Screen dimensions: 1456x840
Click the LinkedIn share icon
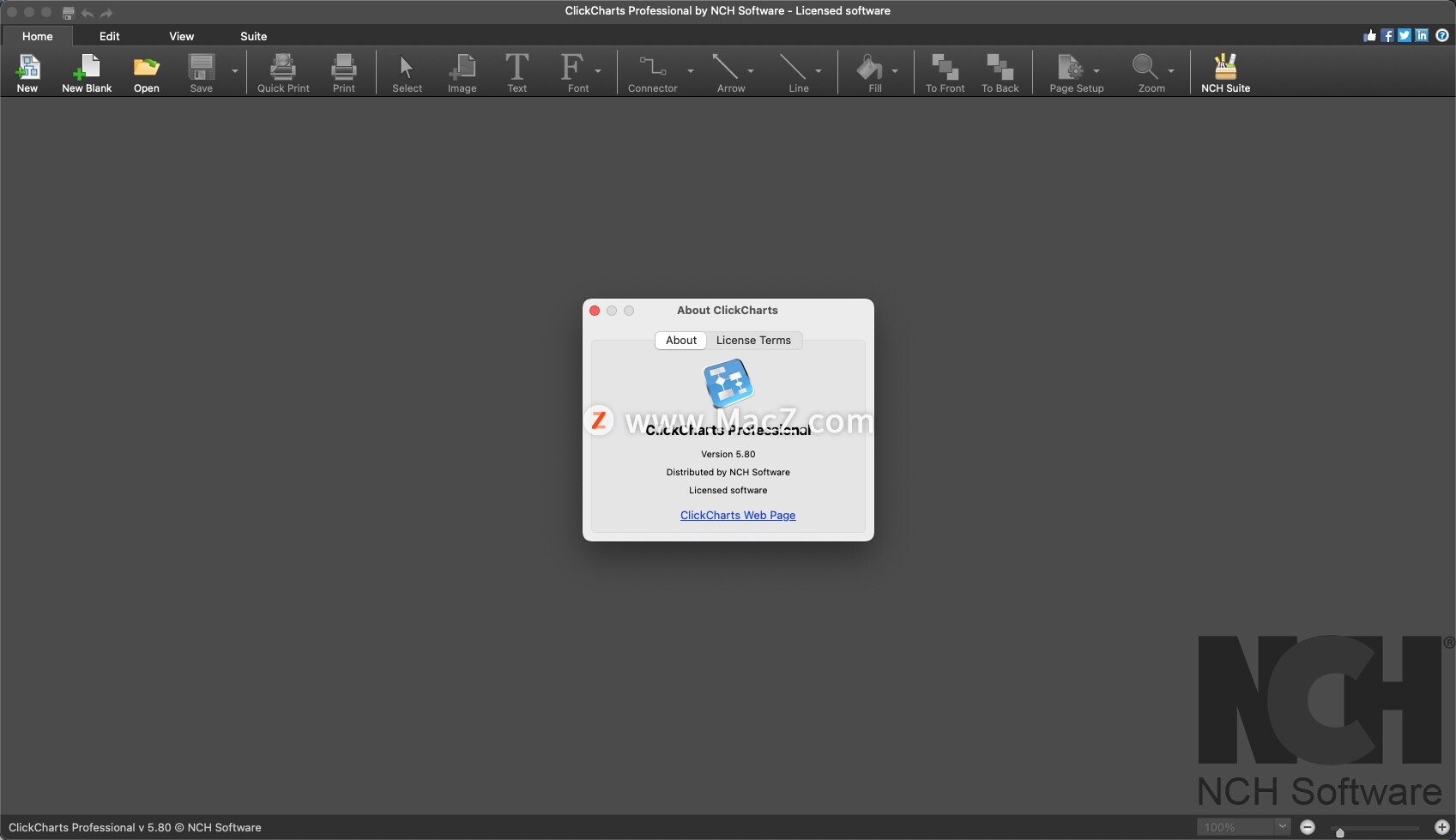(1422, 35)
